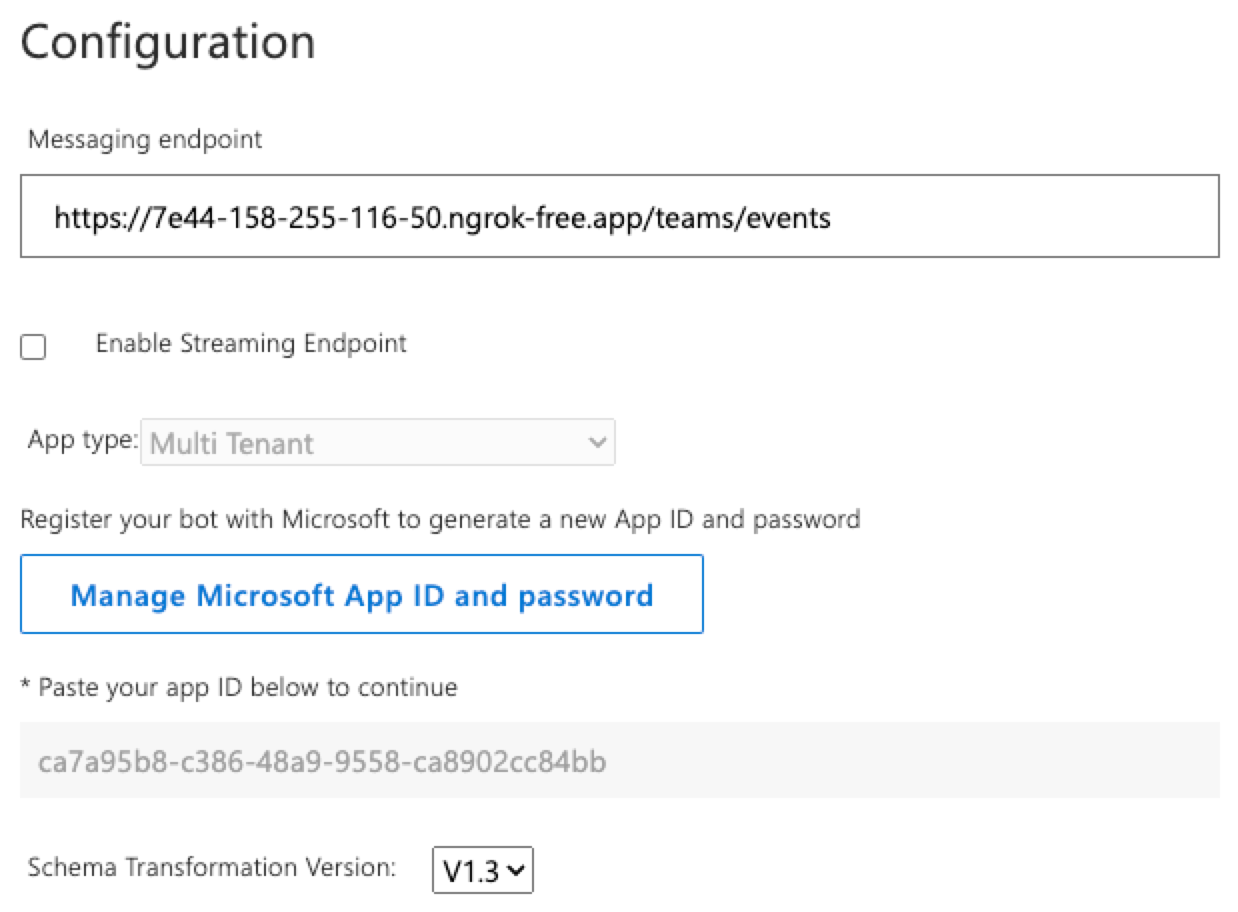Open the Schema Transformation Version dropdown
The image size is (1238, 912).
pos(483,871)
